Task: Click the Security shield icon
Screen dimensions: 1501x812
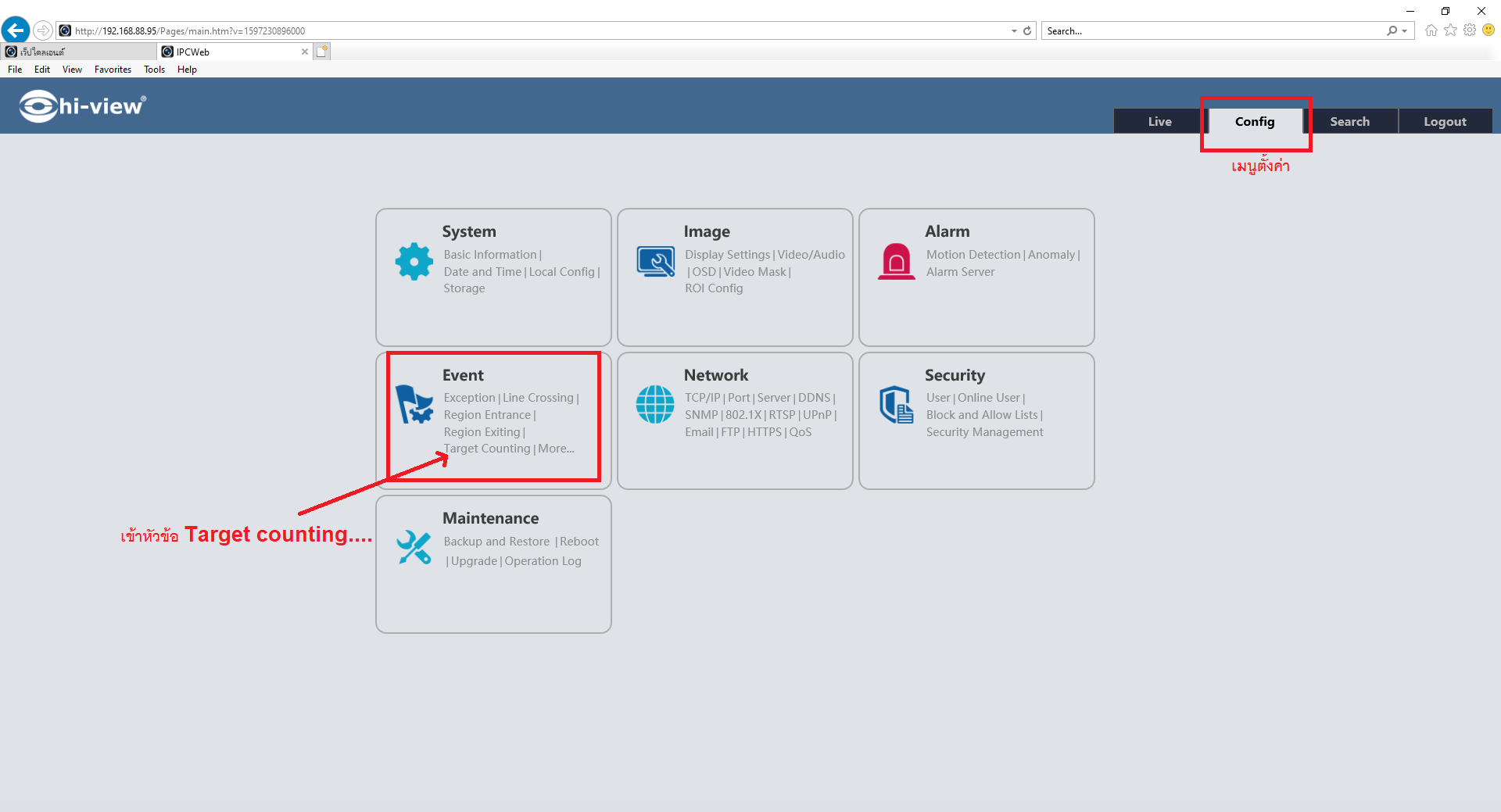Action: [896, 404]
